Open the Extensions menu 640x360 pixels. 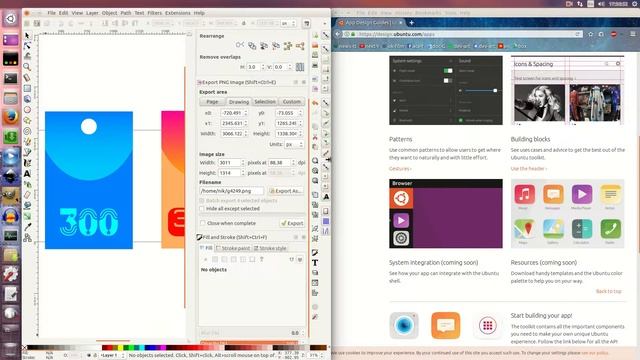(178, 13)
